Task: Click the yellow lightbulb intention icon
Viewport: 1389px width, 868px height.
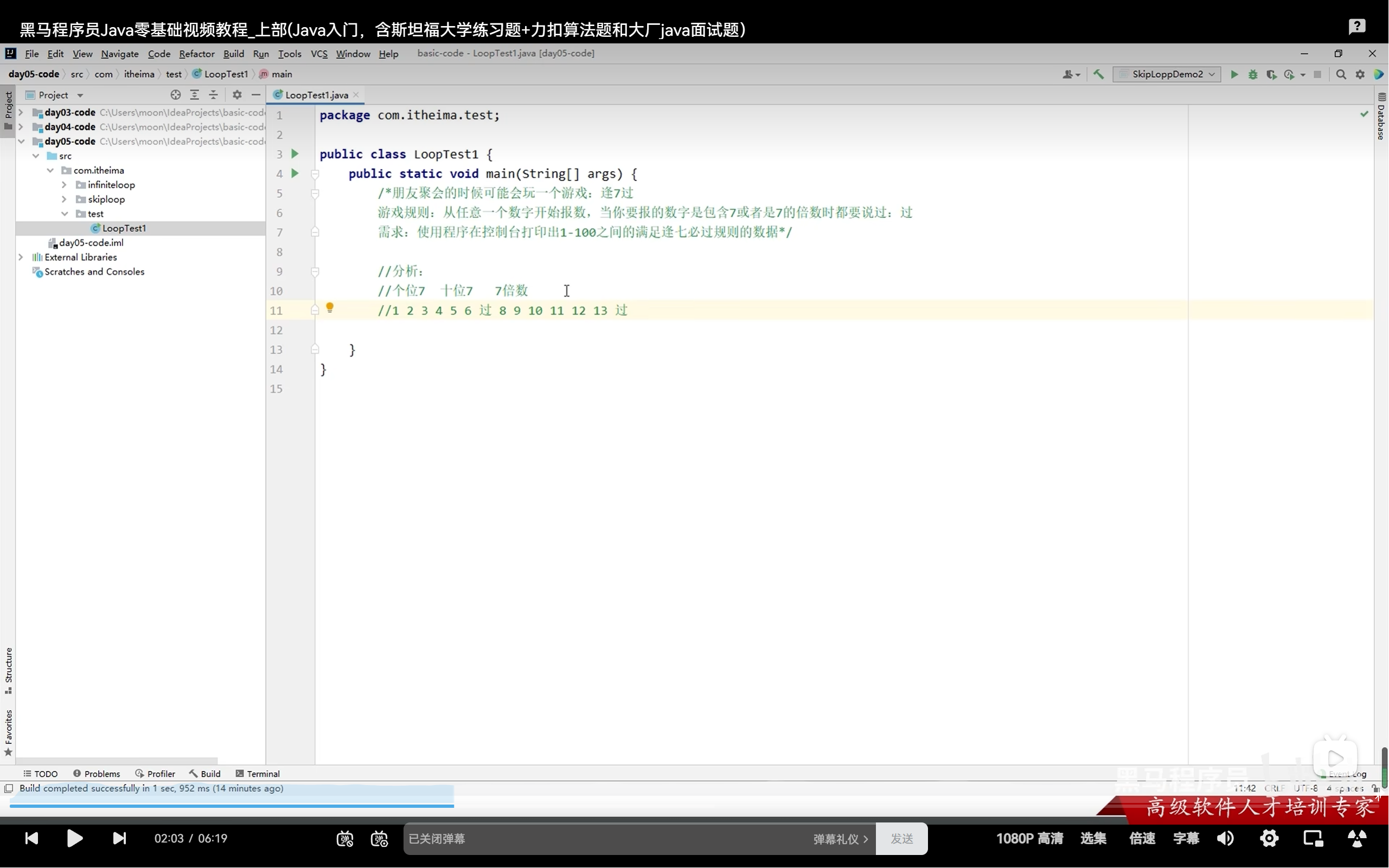Action: coord(330,308)
